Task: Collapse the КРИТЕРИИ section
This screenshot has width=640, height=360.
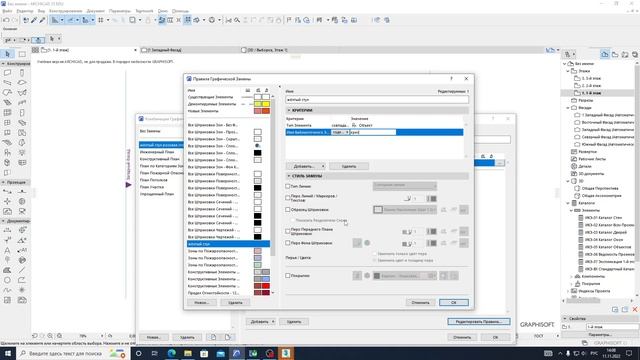Action: point(289,110)
